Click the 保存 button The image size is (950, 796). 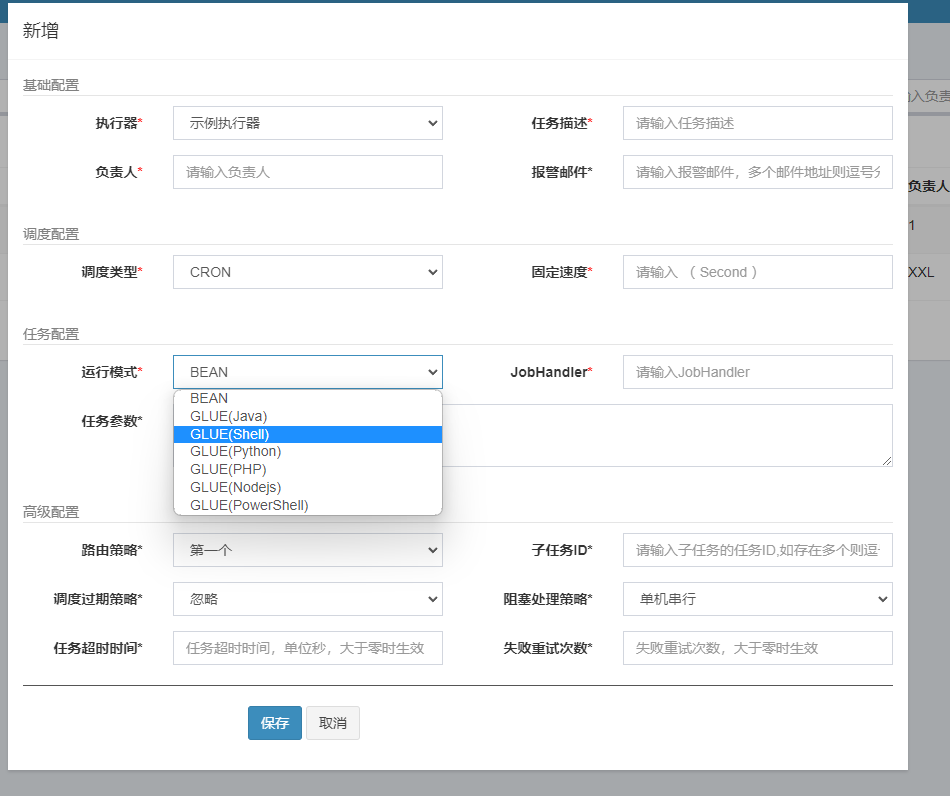tap(275, 723)
